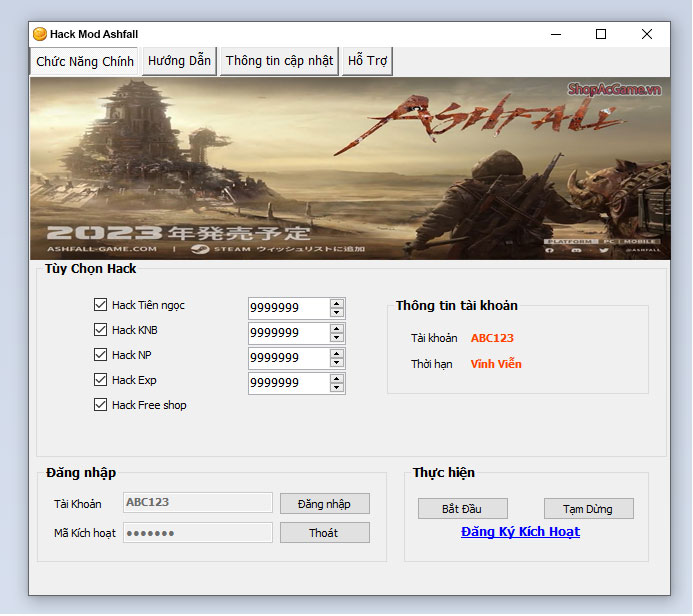Minimize the Hack Mod Ashfall window
Viewport: 693px width, 616px height.
(x=556, y=34)
